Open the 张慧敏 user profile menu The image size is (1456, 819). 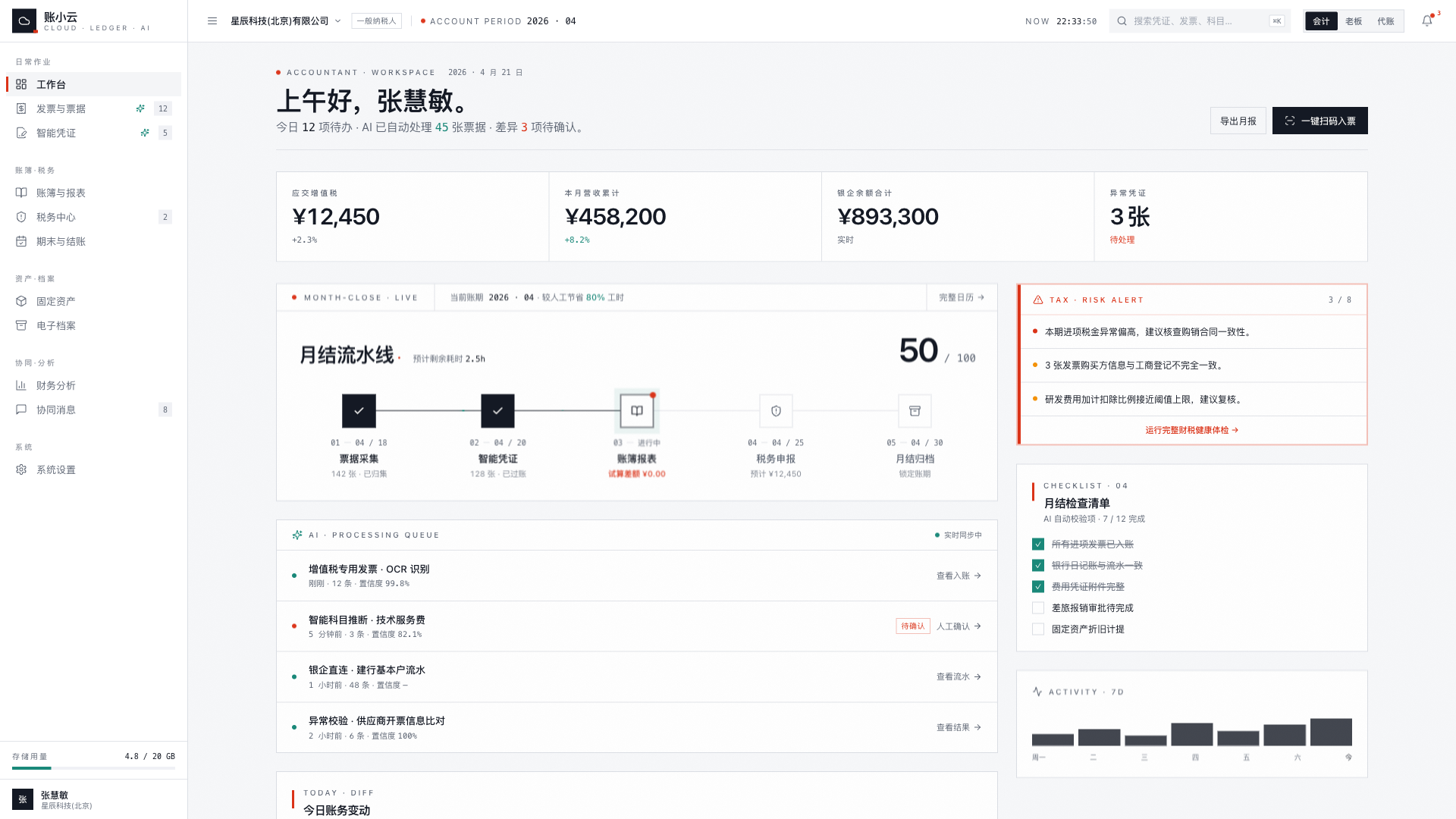tap(53, 799)
